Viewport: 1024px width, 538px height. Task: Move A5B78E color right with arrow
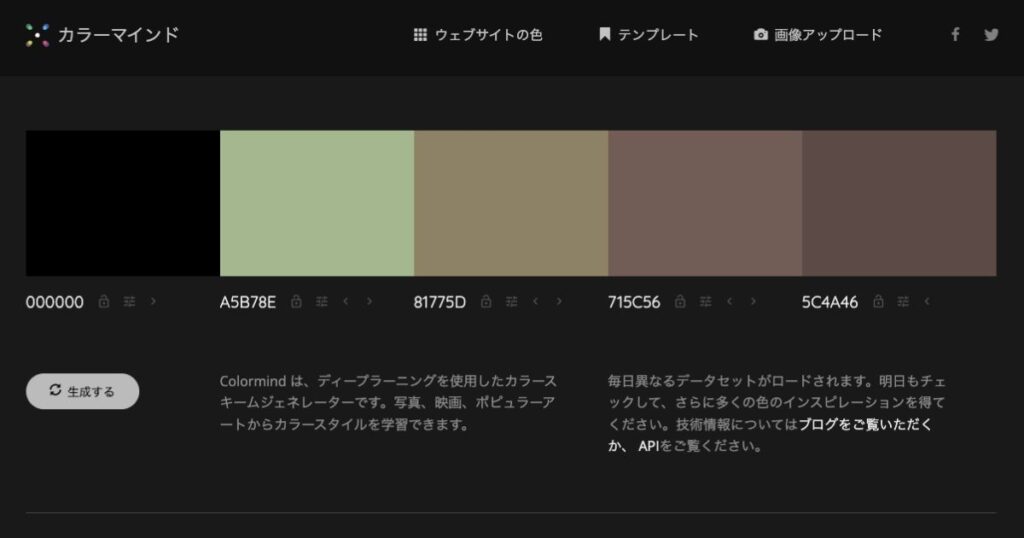point(370,301)
